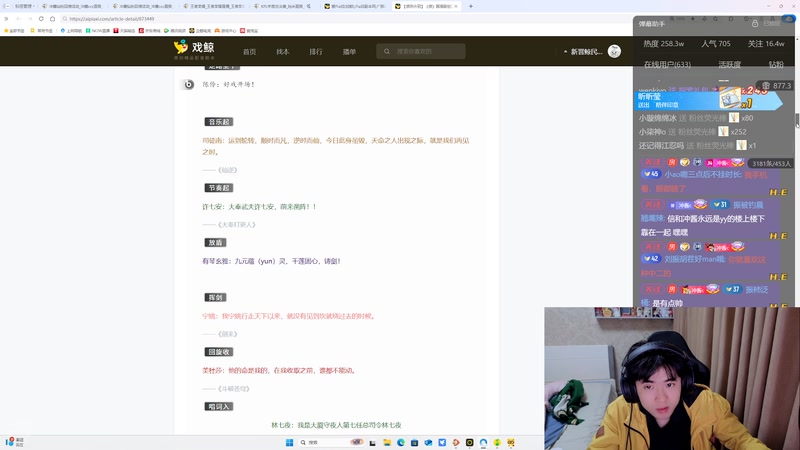Close the active browser tab

pyautogui.click(x=456, y=6)
